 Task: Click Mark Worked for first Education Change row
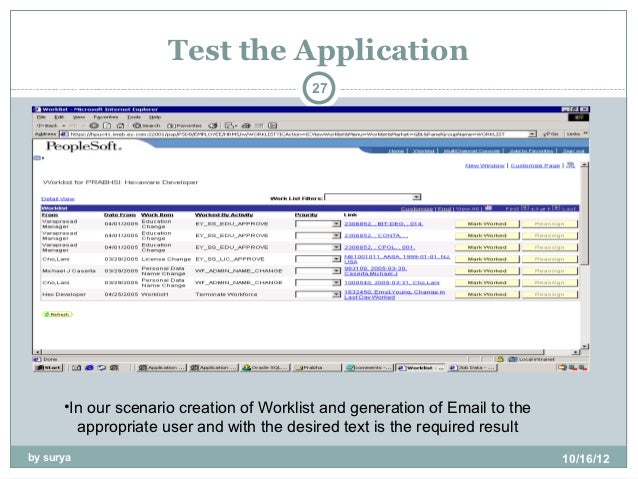tap(487, 224)
